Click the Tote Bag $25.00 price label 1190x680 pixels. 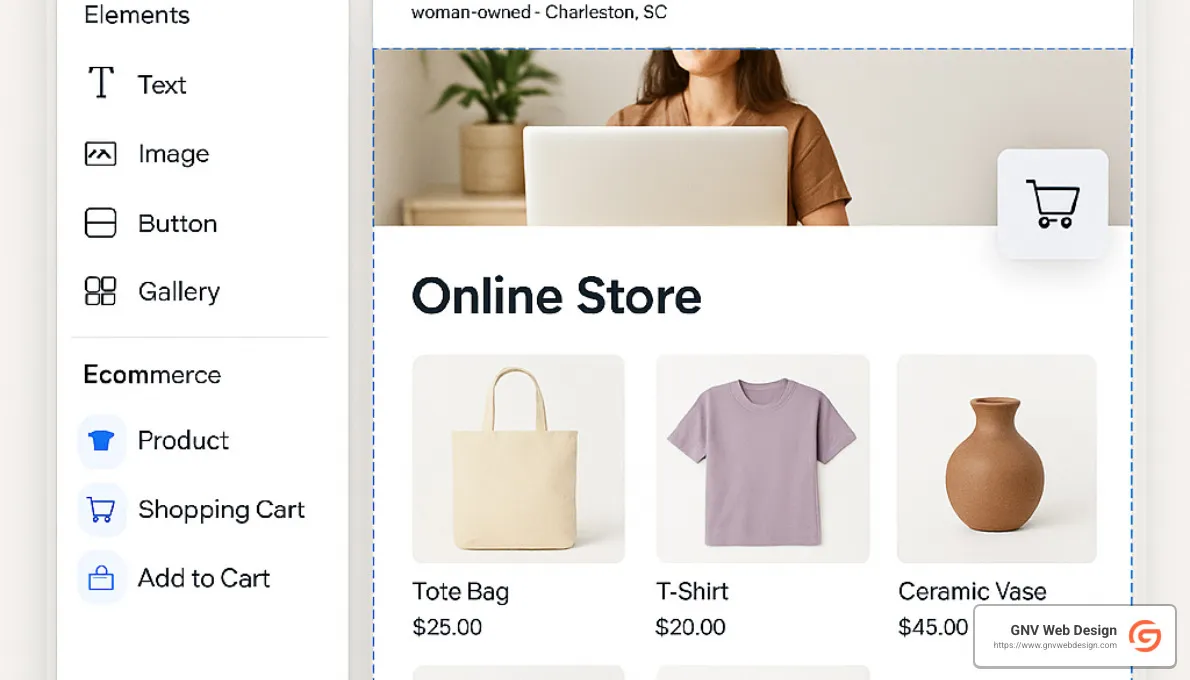[446, 627]
